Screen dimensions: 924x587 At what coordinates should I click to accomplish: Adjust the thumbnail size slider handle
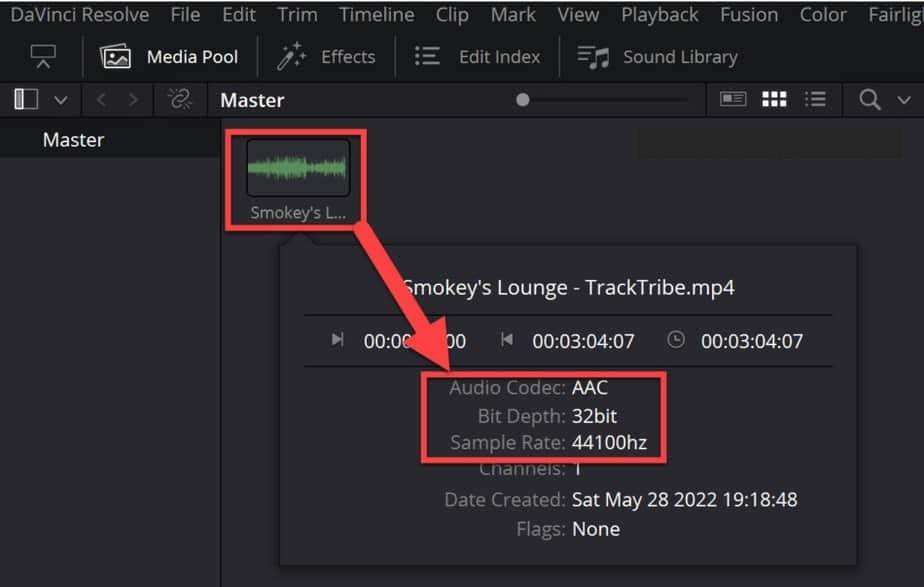point(522,100)
